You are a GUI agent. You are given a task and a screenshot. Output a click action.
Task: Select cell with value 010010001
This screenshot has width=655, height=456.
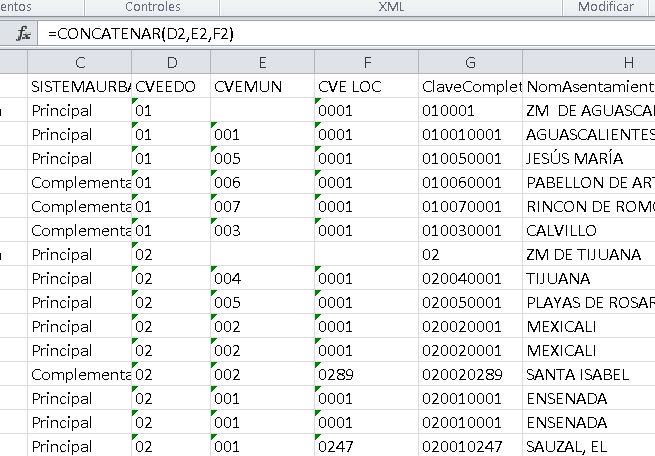pos(470,134)
